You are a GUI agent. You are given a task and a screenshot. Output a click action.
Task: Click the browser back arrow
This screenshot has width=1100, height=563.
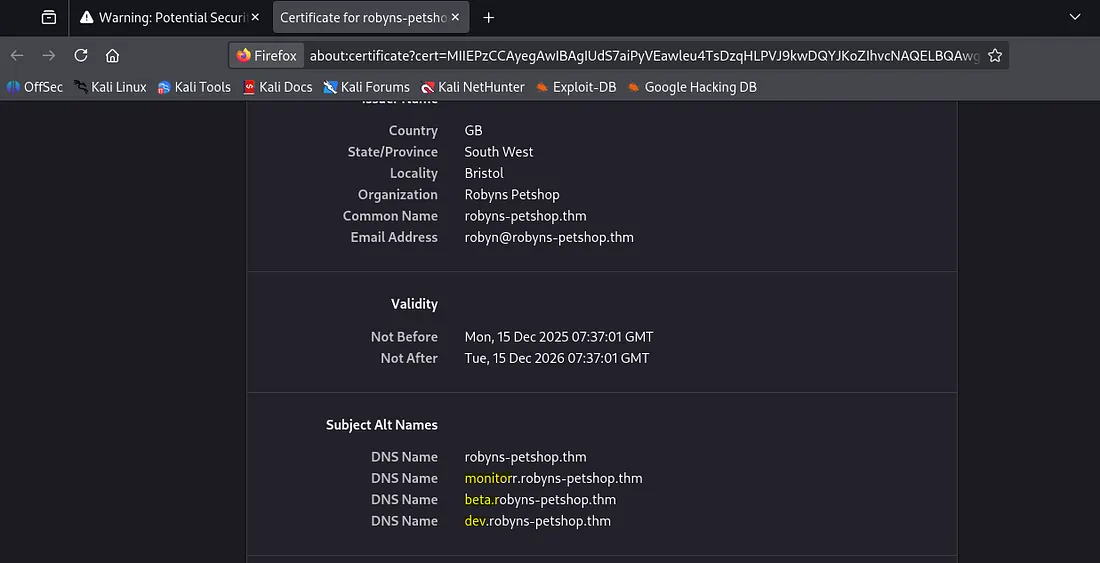pos(17,56)
